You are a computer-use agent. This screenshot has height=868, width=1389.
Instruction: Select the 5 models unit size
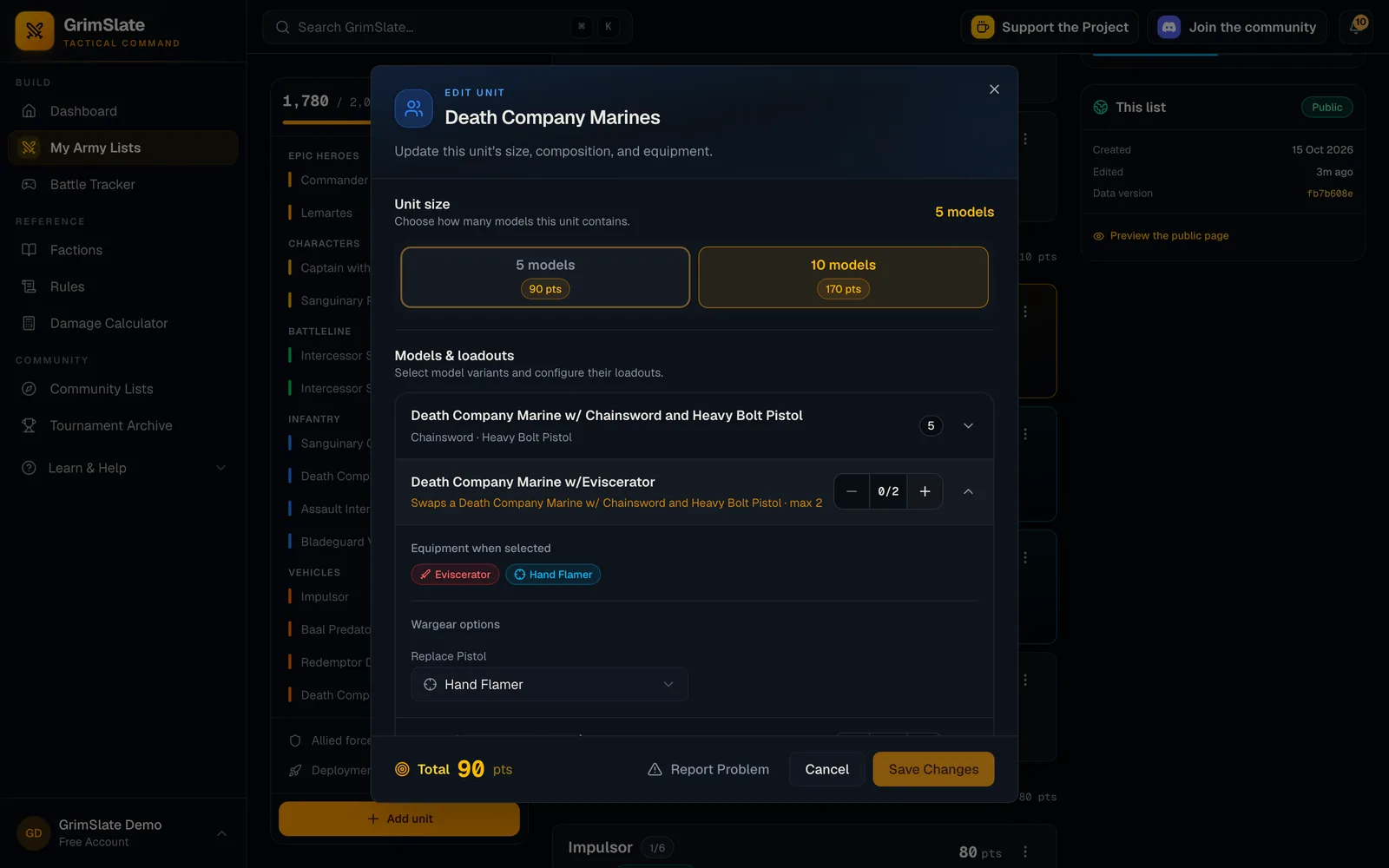click(545, 277)
